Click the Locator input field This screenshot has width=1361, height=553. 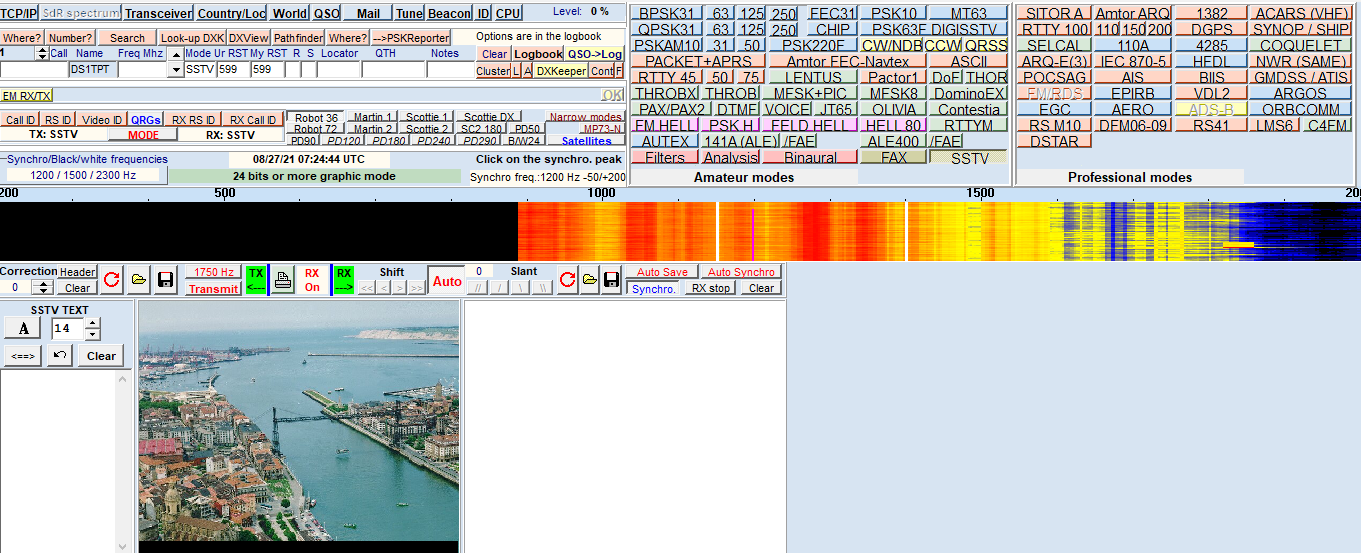[339, 70]
